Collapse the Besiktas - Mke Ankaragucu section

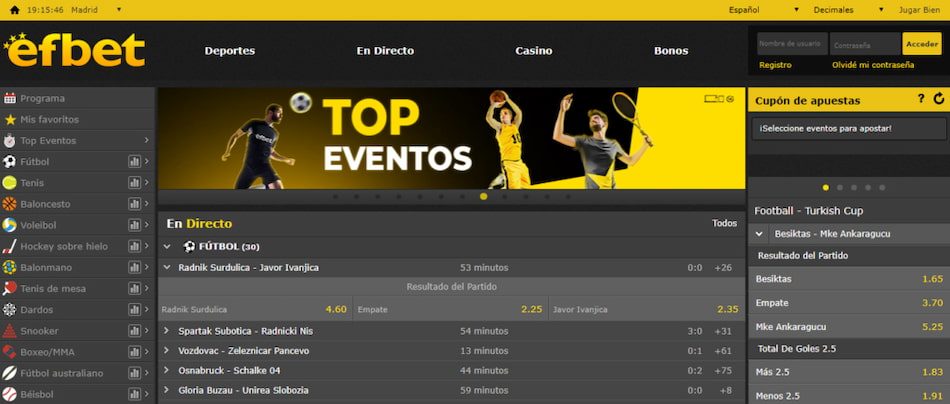click(760, 234)
